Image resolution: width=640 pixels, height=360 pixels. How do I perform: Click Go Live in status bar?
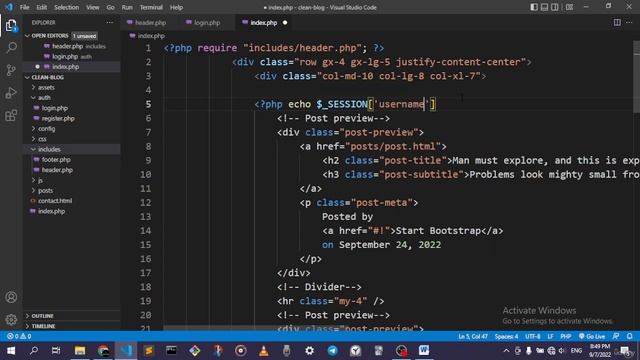click(x=592, y=336)
